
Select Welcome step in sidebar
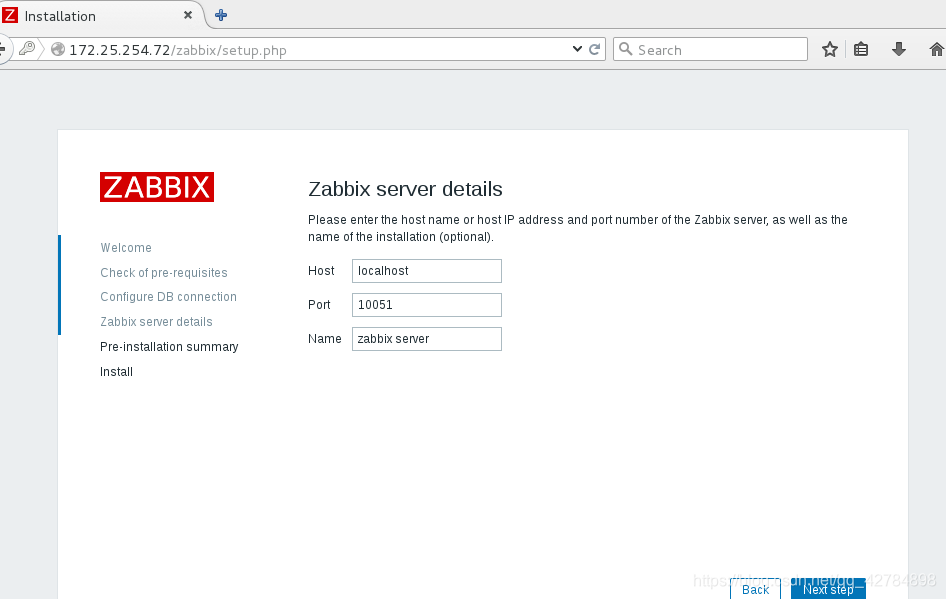click(x=126, y=248)
